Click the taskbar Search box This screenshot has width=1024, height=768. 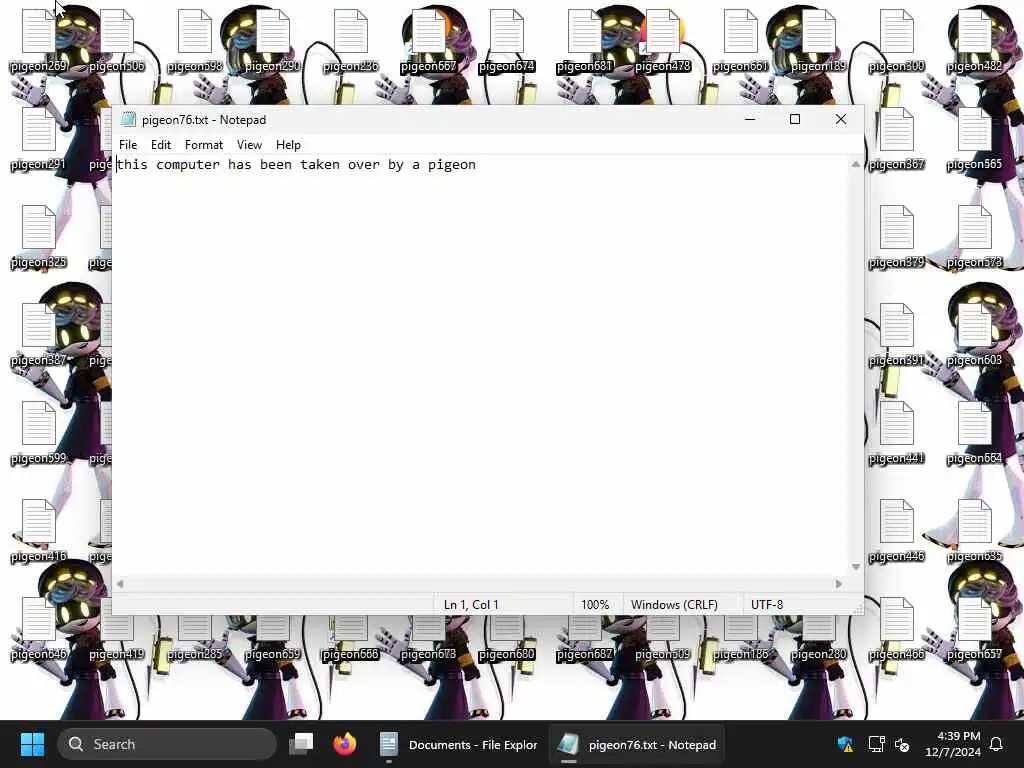tap(167, 744)
